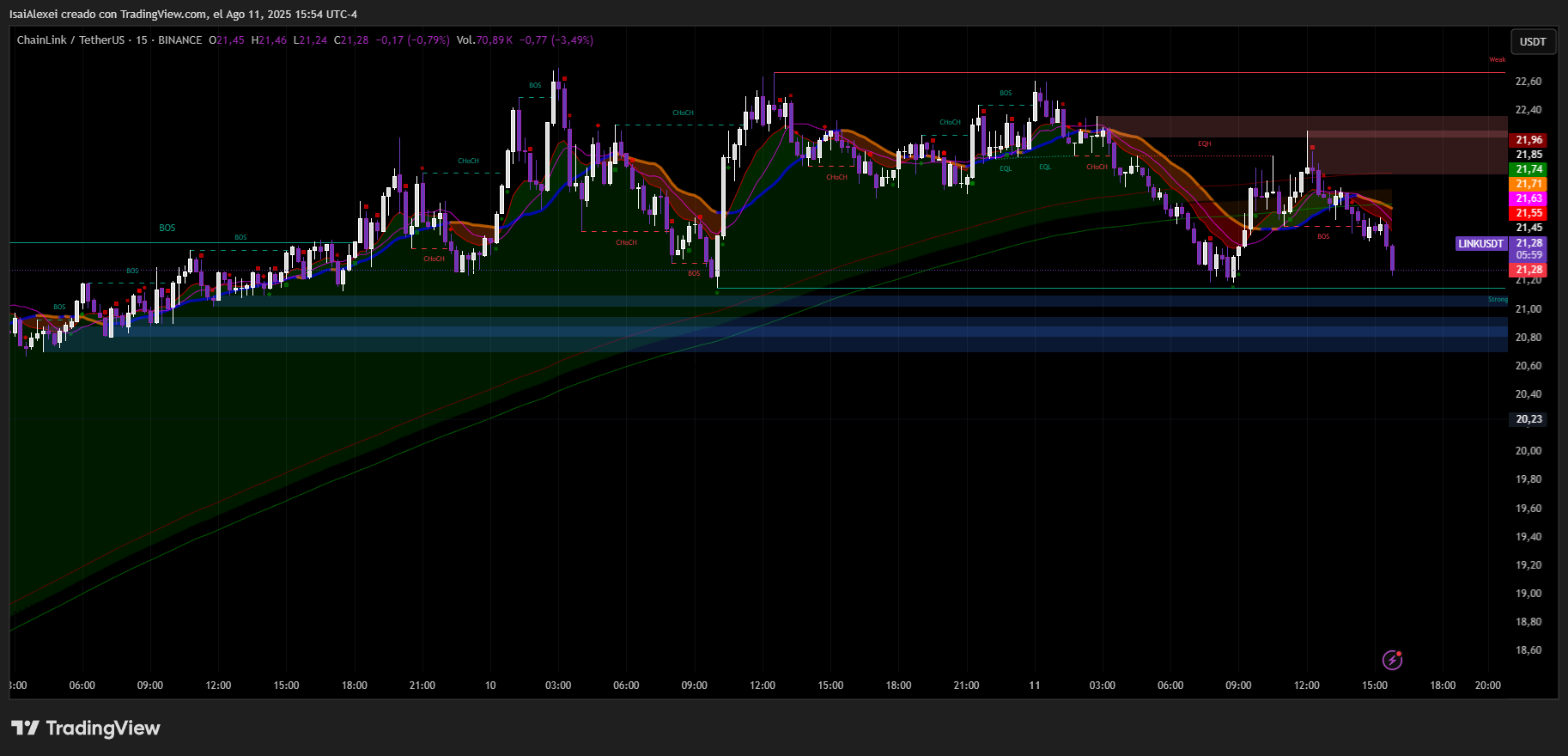Image resolution: width=1568 pixels, height=756 pixels.
Task: Click the BINANCE exchange name in legend
Action: click(180, 40)
